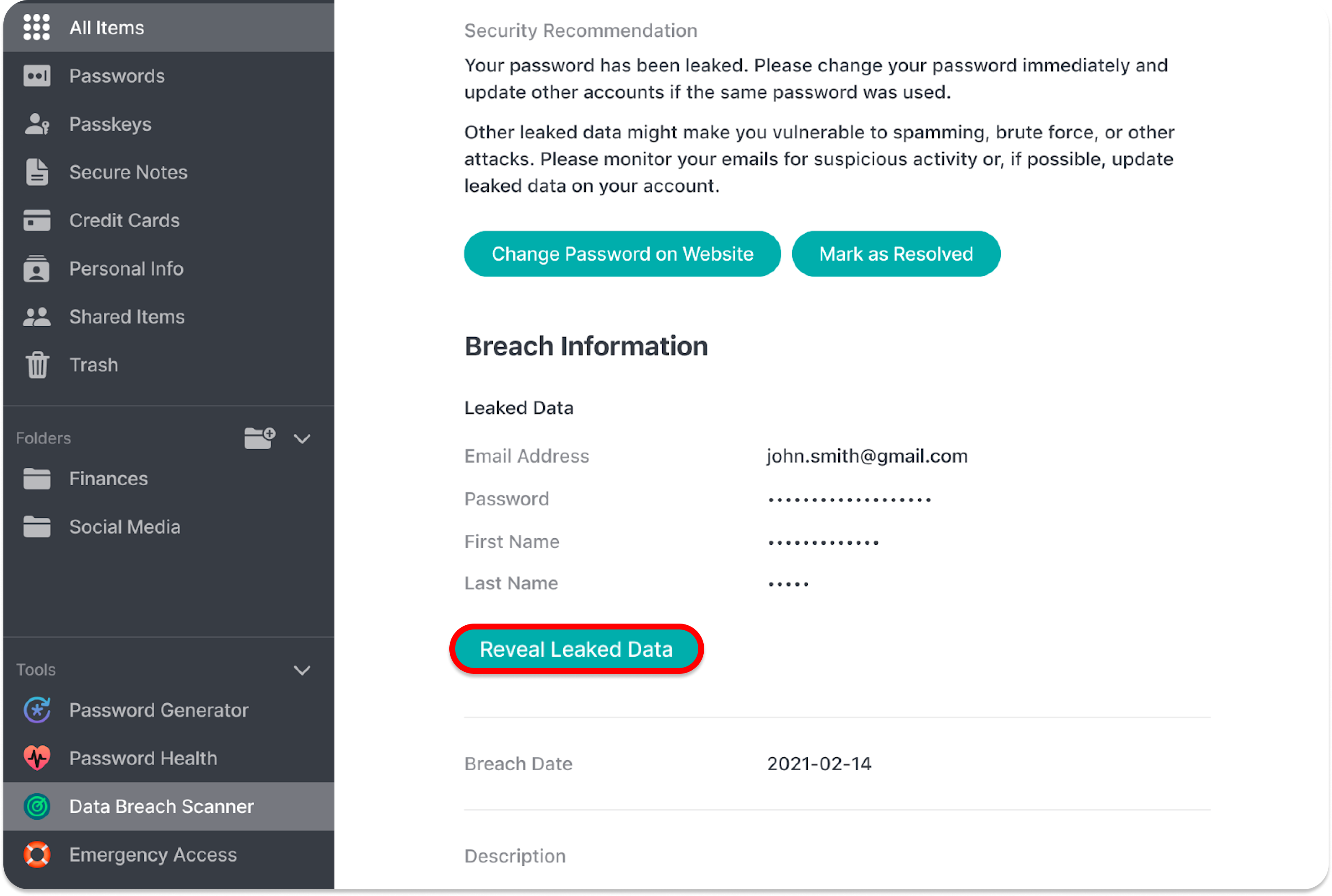Click the Emergency Access lifebuoy icon
This screenshot has width=1332, height=896.
click(x=37, y=854)
